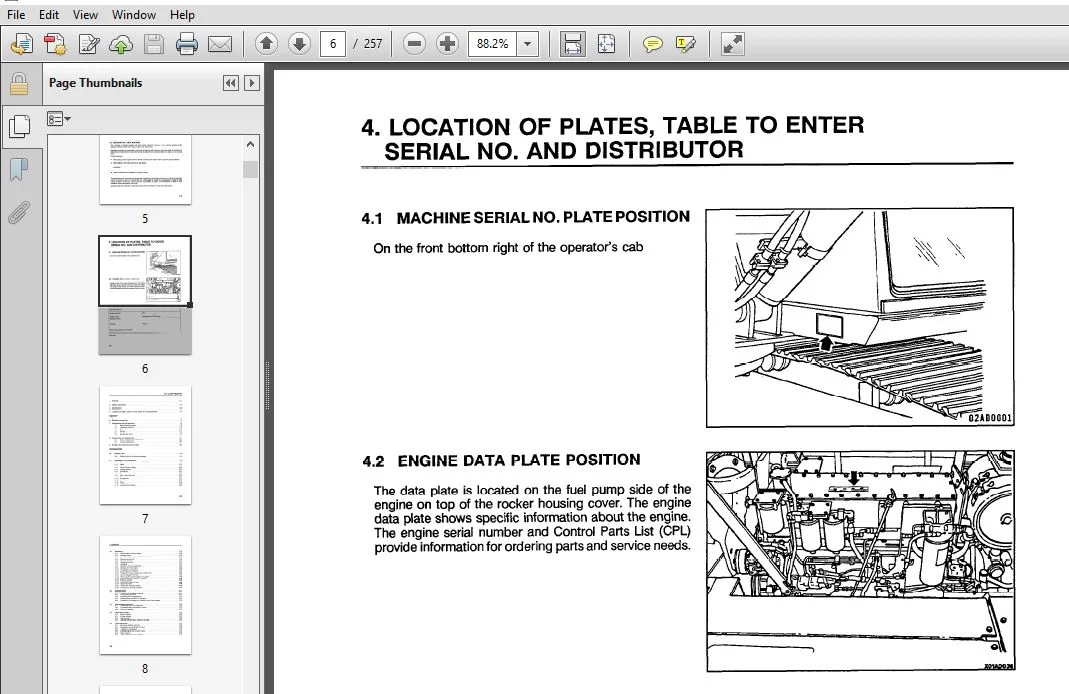Click the zoom percentage field 88.2%
The width and height of the screenshot is (1069, 694).
pos(492,44)
